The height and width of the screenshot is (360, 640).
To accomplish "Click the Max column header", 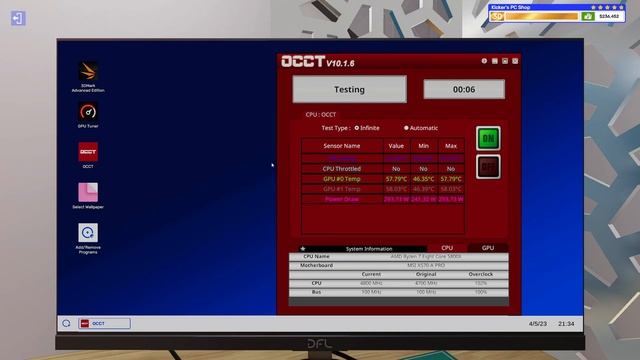I will 451,146.
